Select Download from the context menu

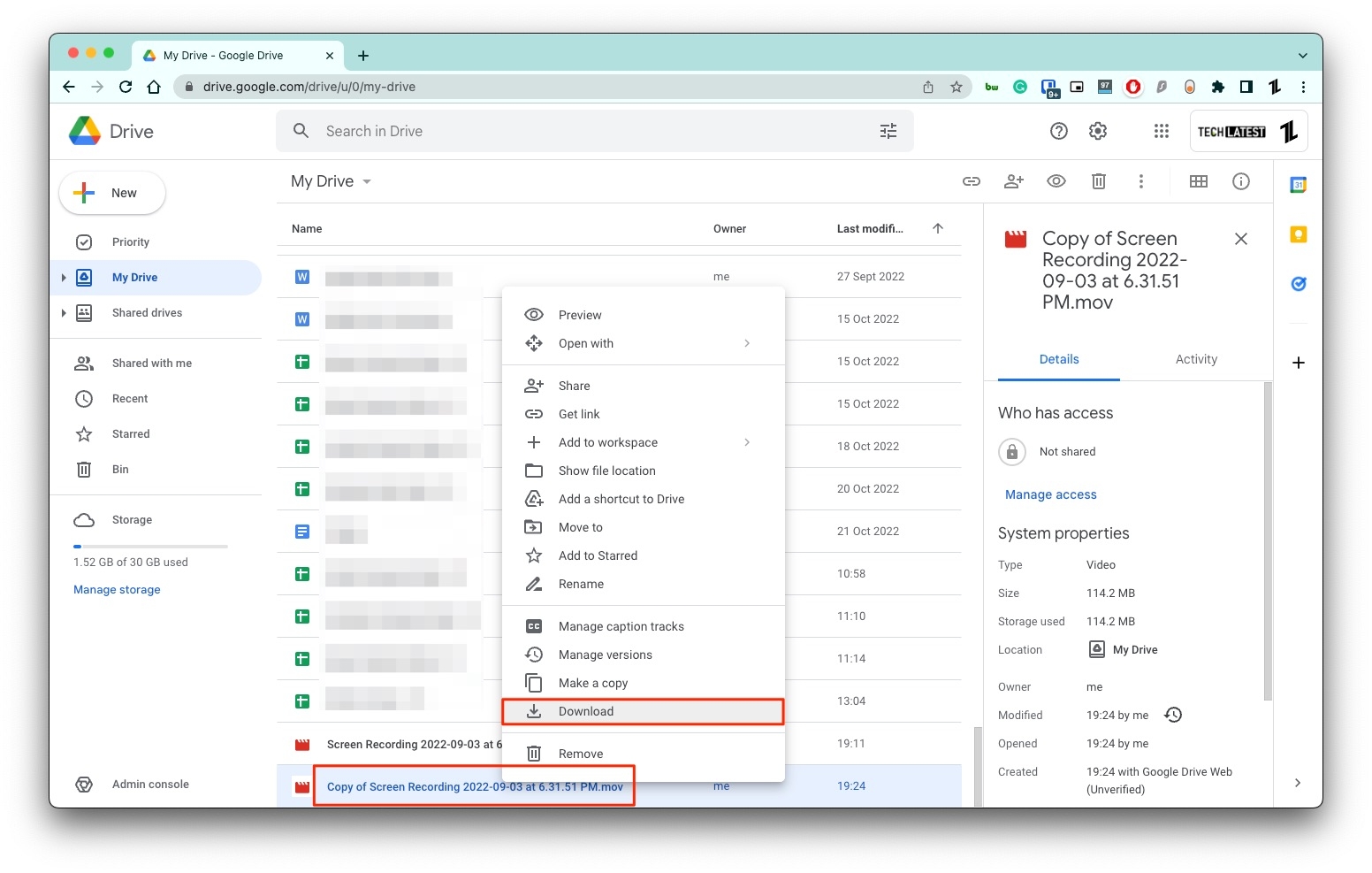(586, 710)
